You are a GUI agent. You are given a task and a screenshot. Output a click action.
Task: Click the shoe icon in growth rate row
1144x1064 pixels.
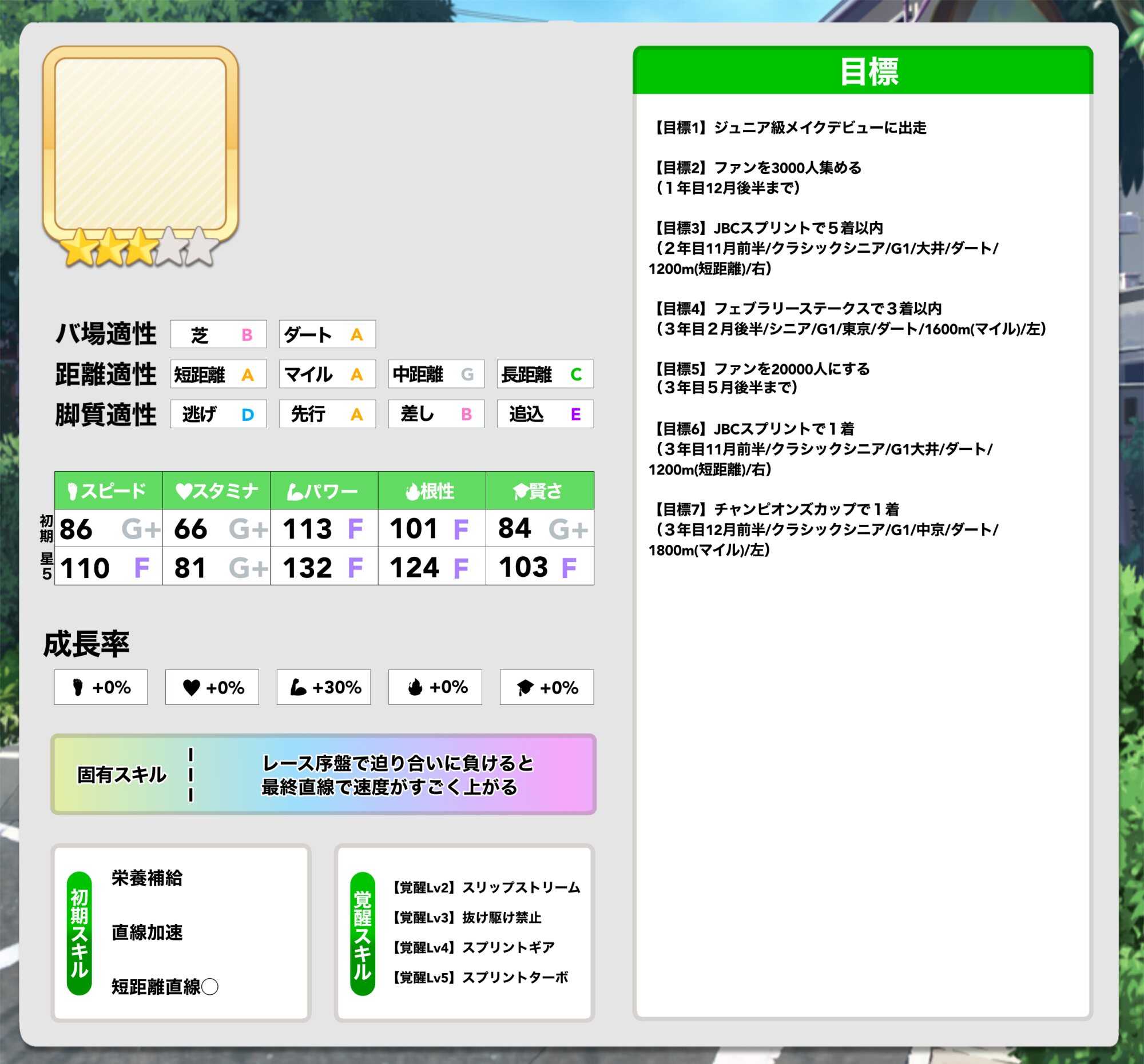[78, 687]
